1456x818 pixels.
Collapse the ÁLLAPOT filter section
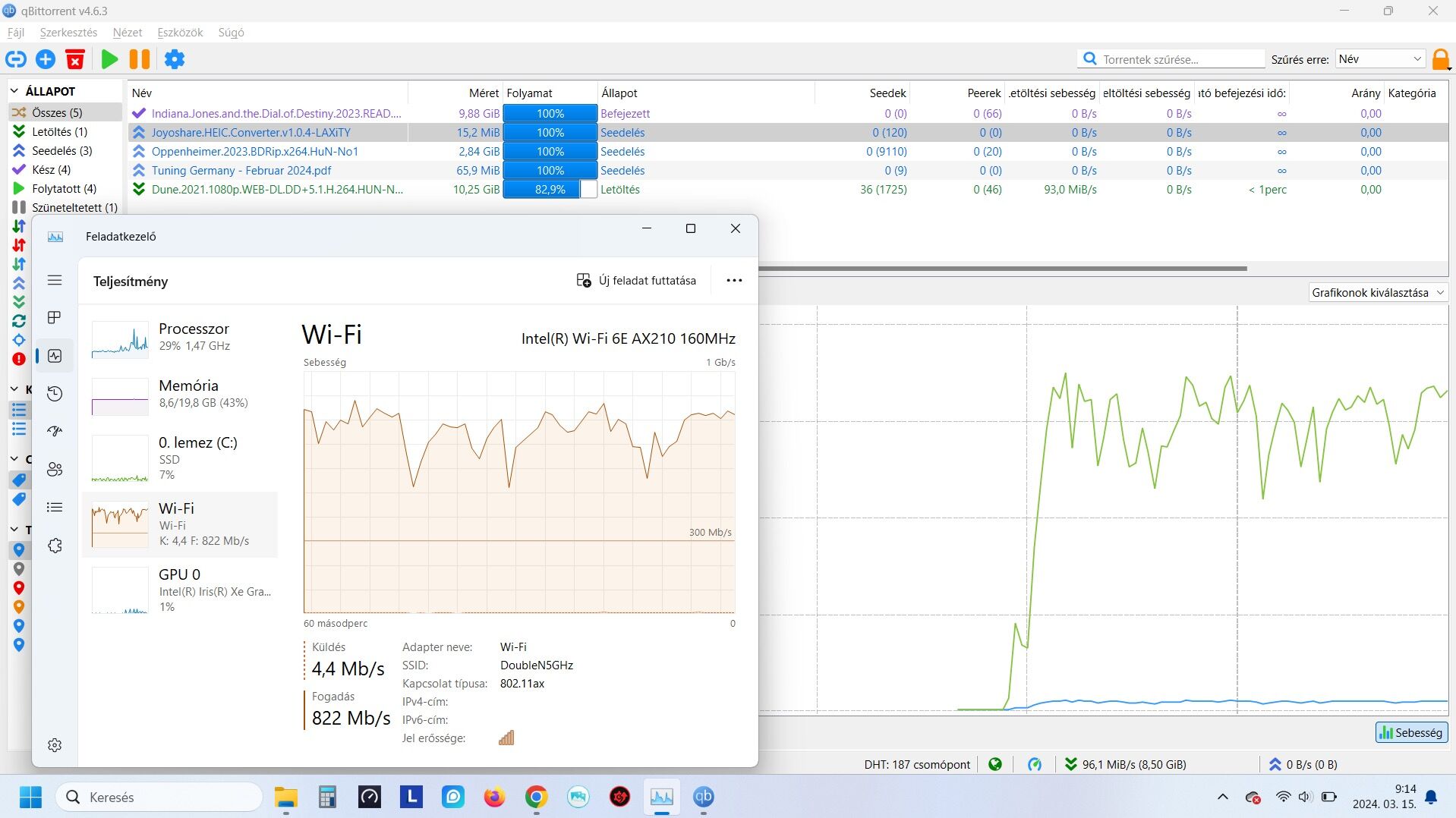14,91
